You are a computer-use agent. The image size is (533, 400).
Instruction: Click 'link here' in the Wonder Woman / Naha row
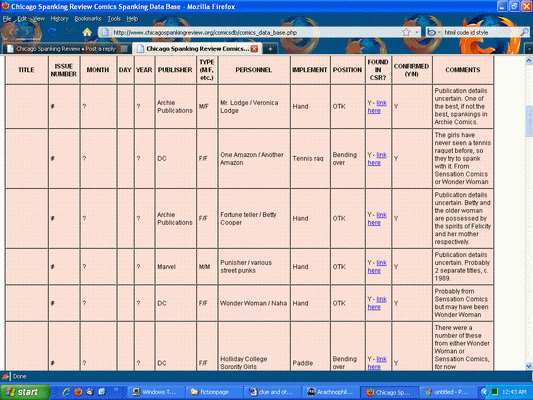(x=377, y=303)
